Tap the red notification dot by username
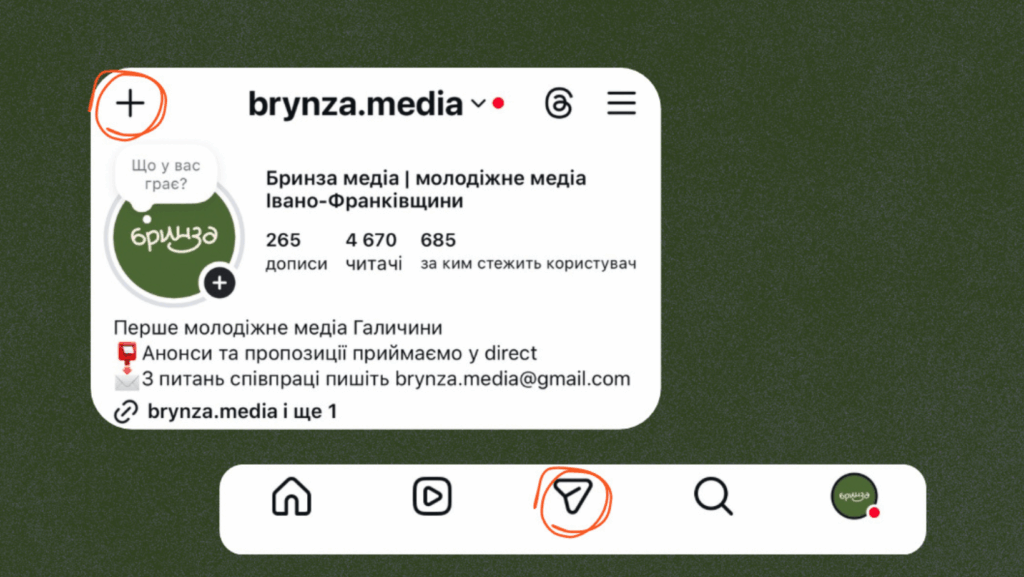The width and height of the screenshot is (1024, 577). coord(498,103)
